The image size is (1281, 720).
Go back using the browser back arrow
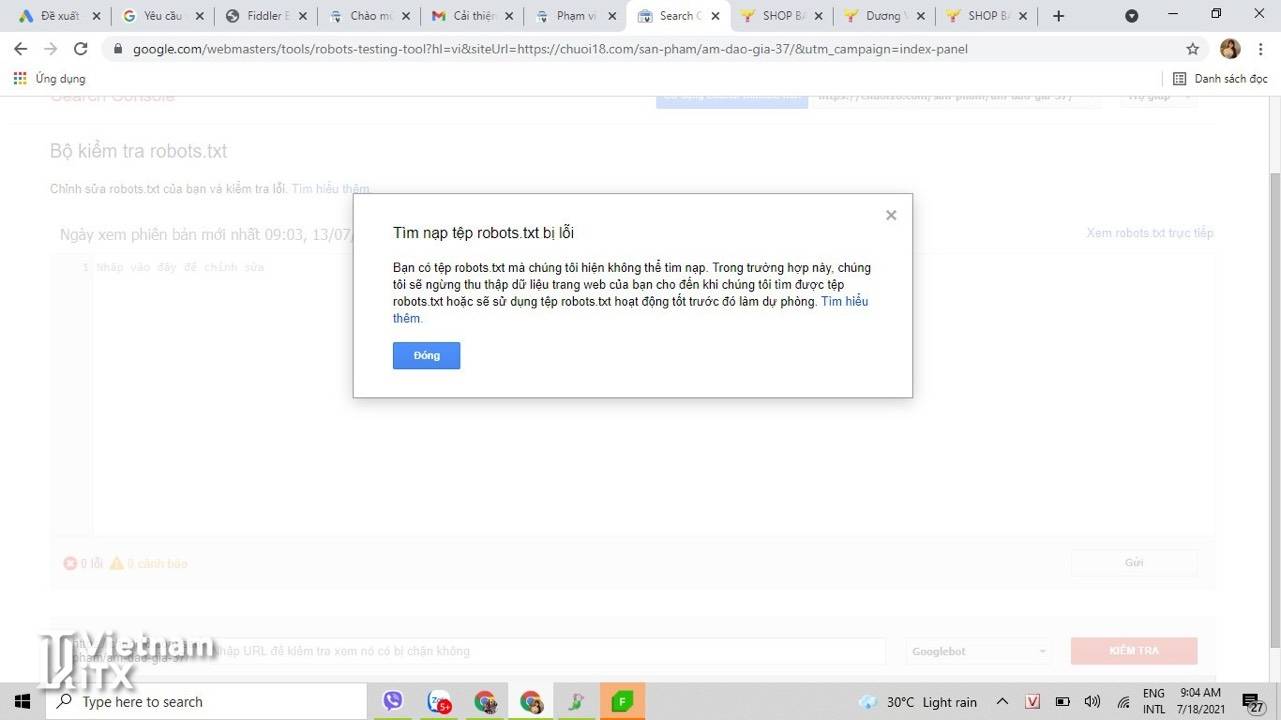pyautogui.click(x=21, y=49)
